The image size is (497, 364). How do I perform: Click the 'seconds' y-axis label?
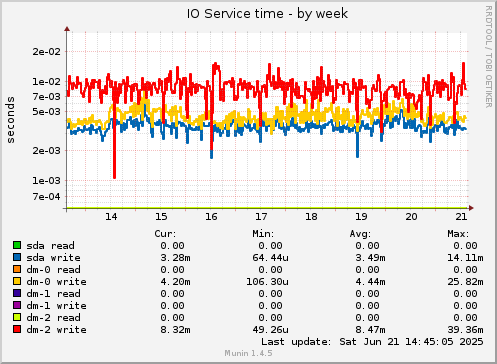click(x=10, y=120)
